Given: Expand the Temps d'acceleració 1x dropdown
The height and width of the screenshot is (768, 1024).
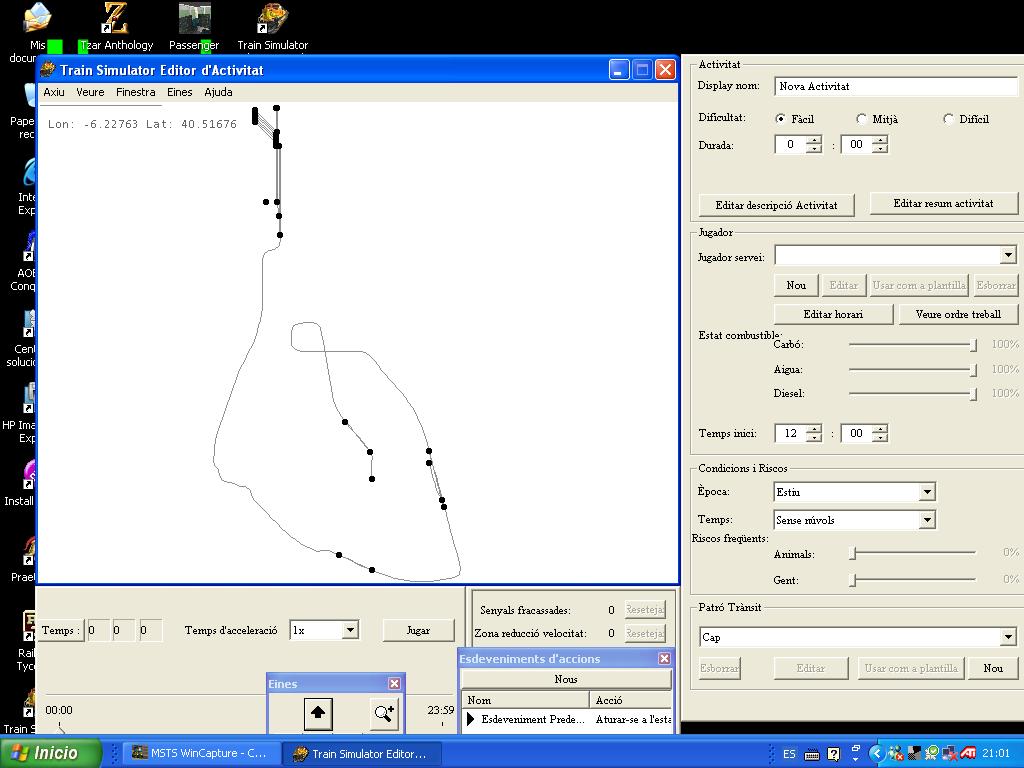Looking at the screenshot, I should 350,630.
